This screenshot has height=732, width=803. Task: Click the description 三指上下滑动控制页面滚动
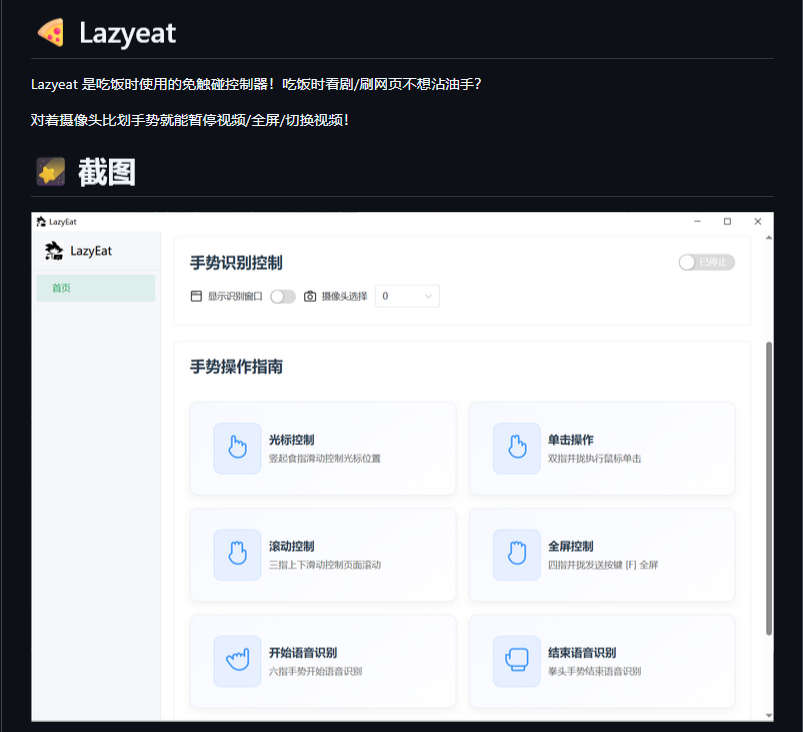(325, 565)
